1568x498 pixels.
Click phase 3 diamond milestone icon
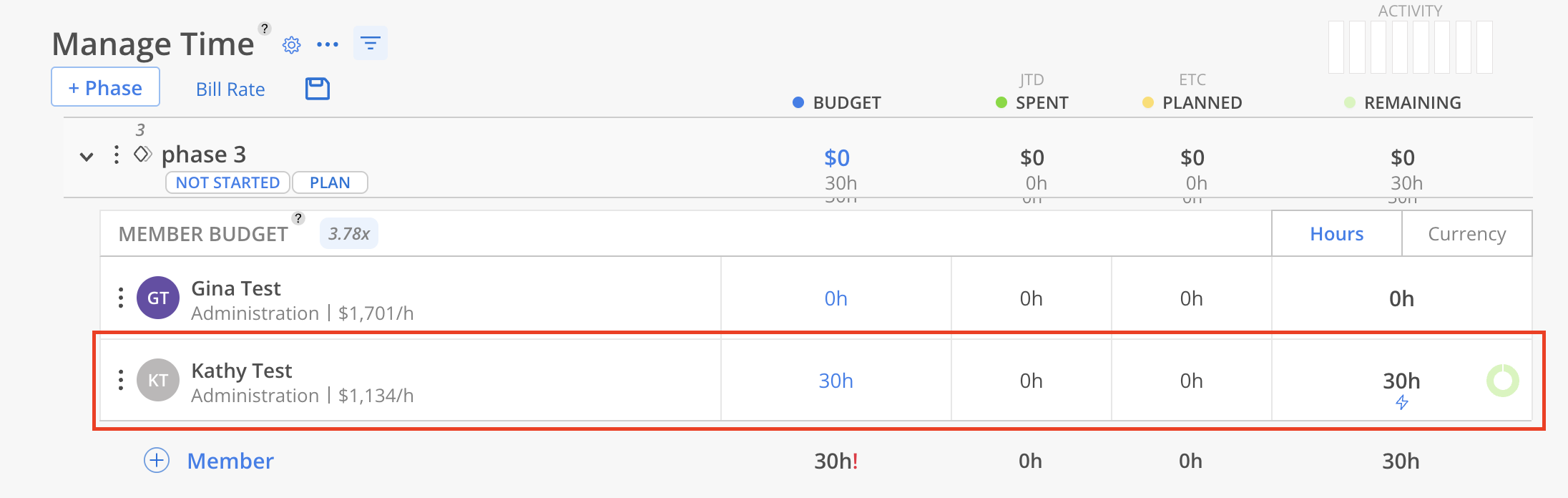tap(143, 154)
